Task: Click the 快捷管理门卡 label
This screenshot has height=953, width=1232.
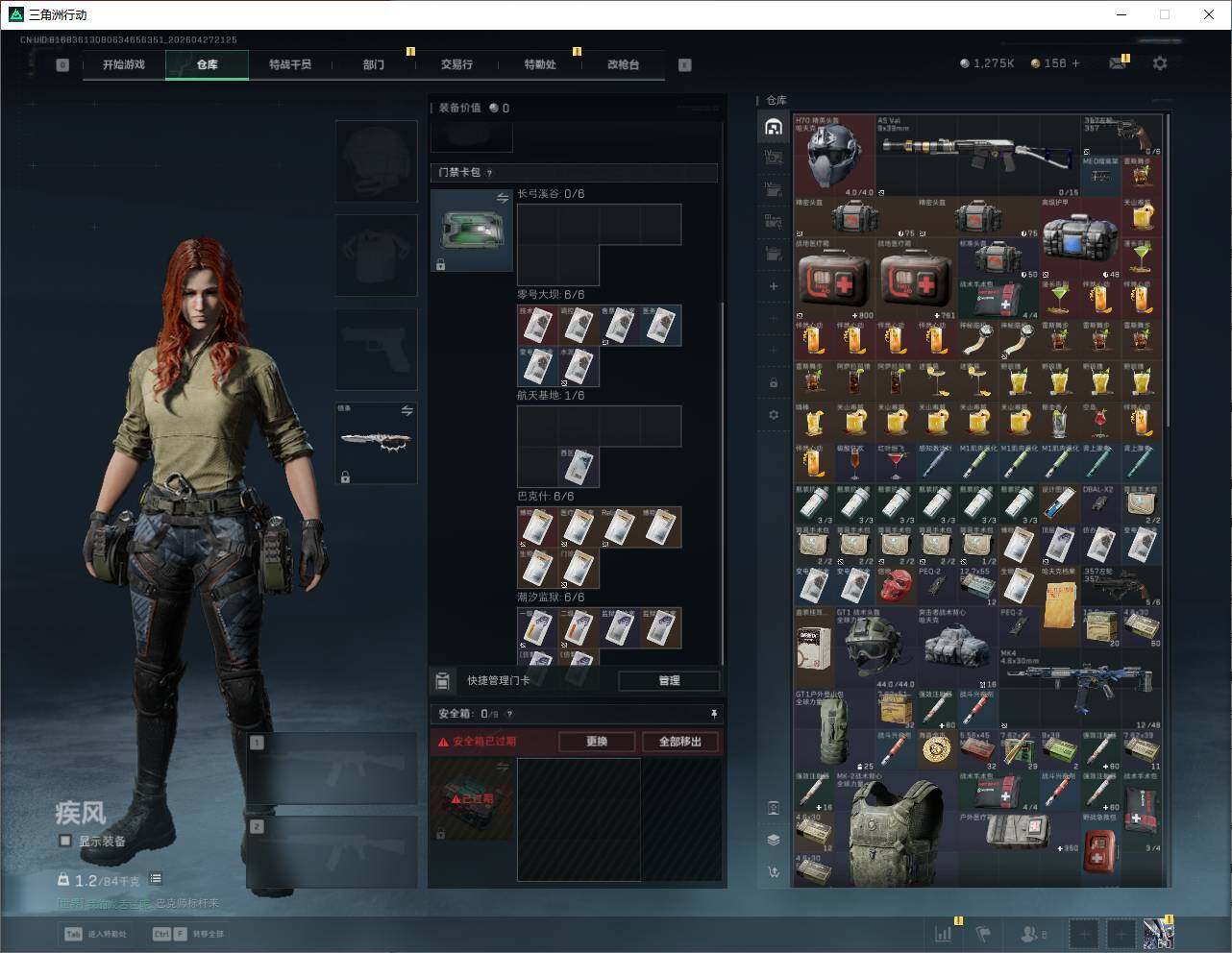Action: (499, 681)
